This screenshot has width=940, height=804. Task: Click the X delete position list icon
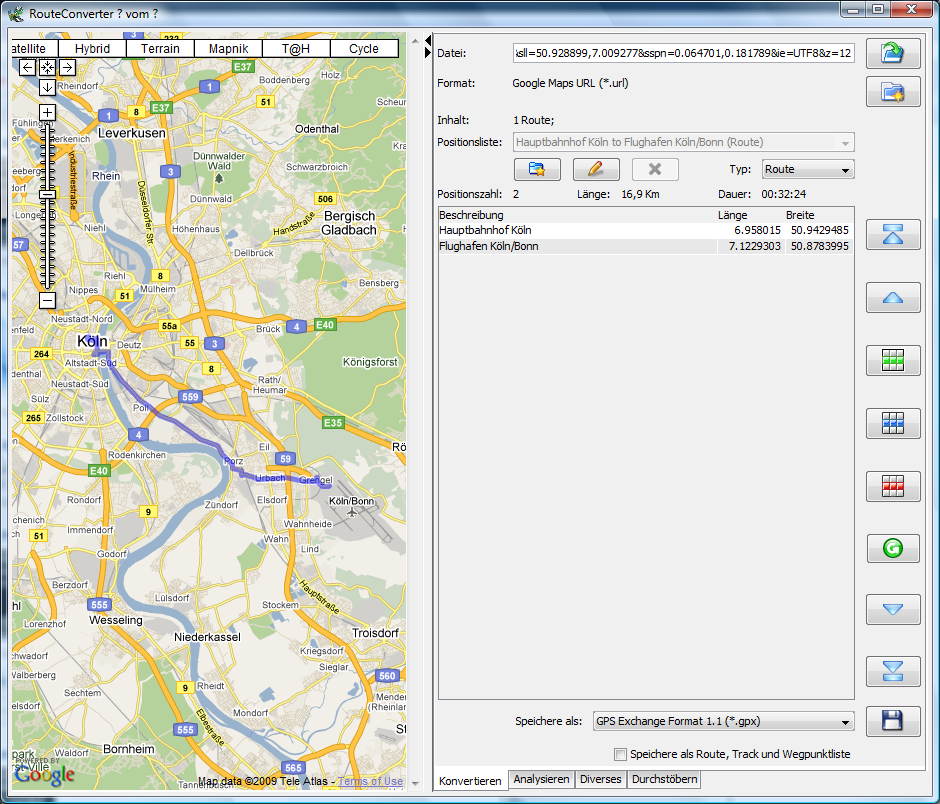(x=655, y=169)
